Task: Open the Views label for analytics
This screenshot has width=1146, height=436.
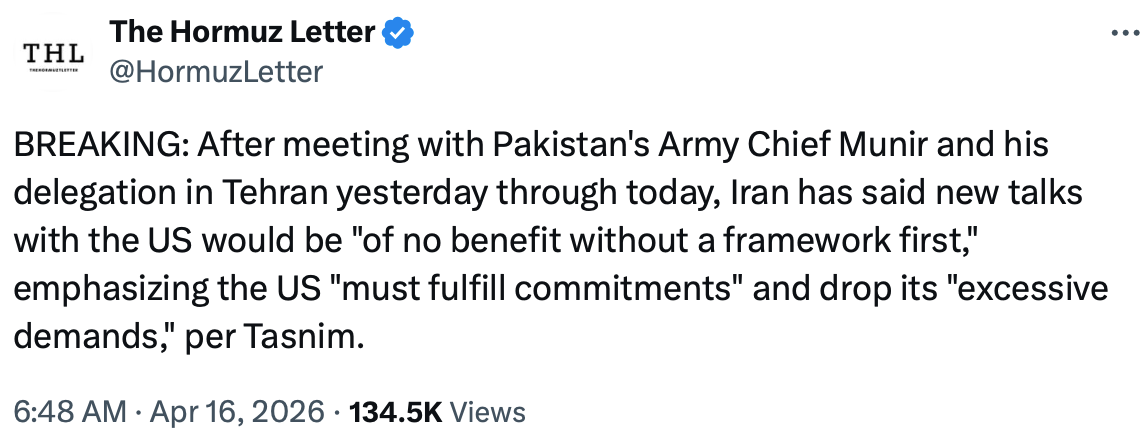Action: [489, 411]
